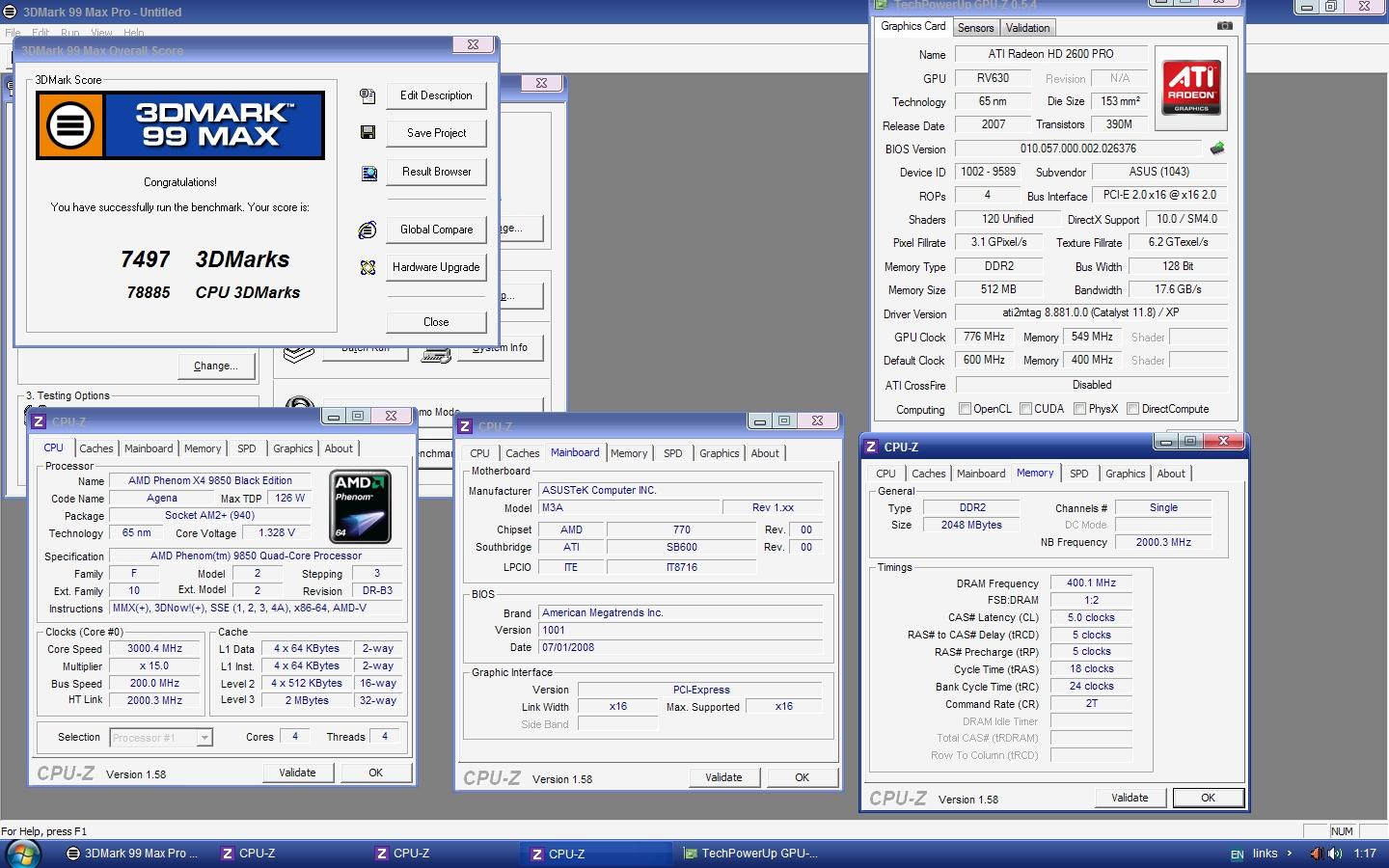
Task: Click the BIOS save chip icon in GPU-Z
Action: [x=1217, y=149]
